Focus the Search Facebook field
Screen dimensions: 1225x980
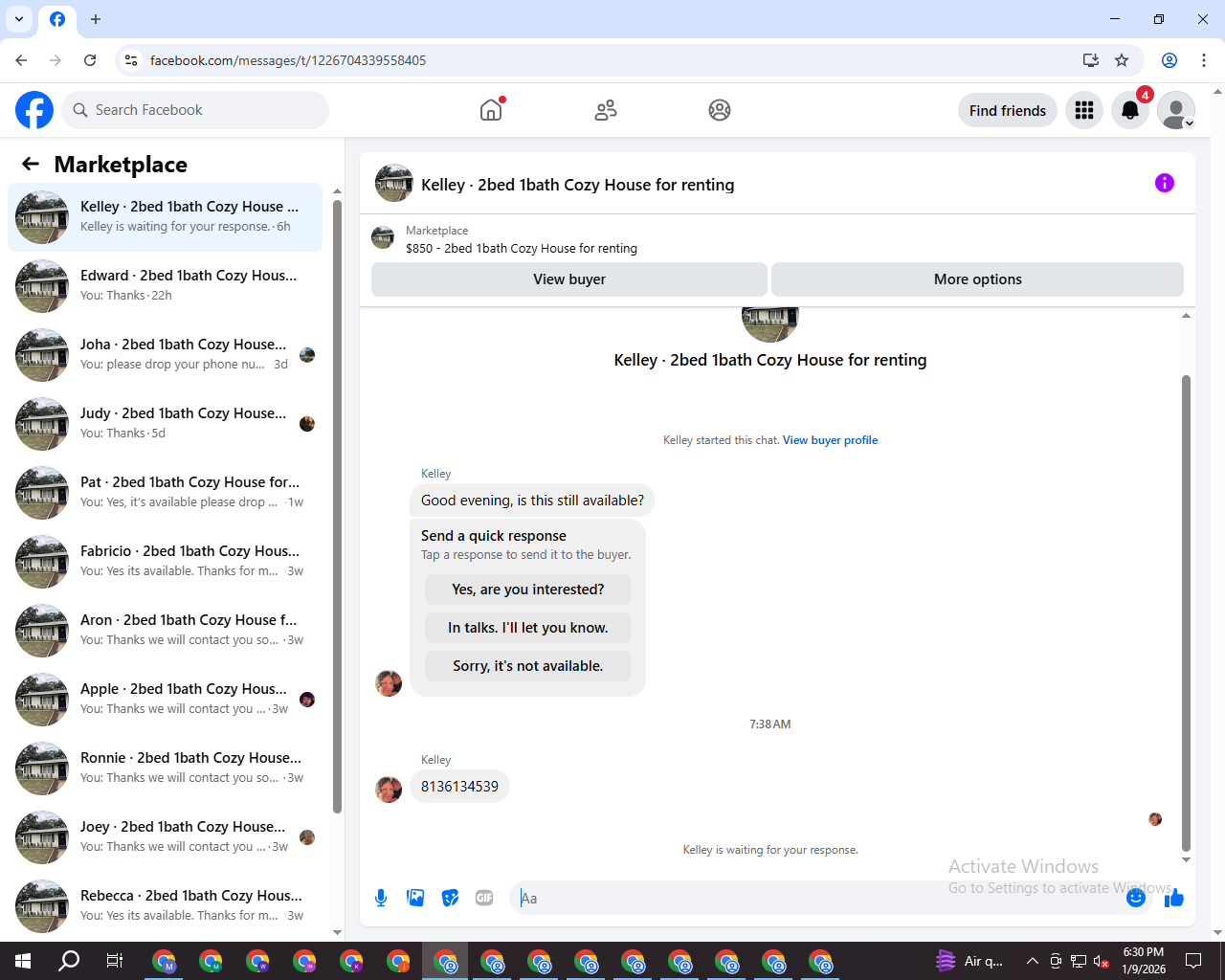(195, 110)
